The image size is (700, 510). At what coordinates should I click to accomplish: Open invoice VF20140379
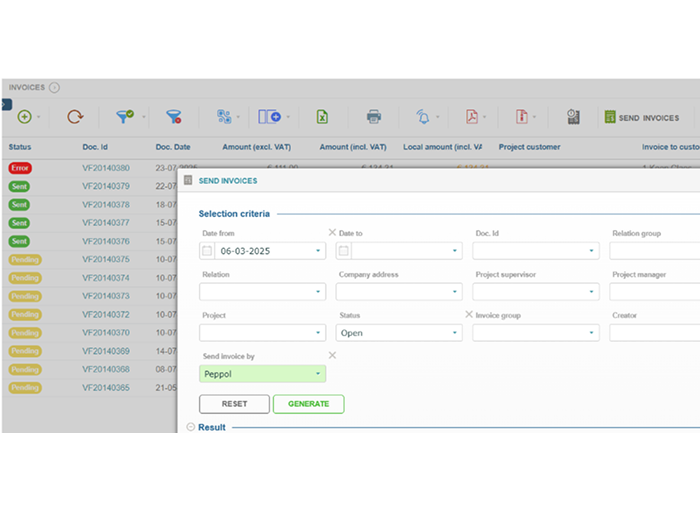(x=106, y=186)
